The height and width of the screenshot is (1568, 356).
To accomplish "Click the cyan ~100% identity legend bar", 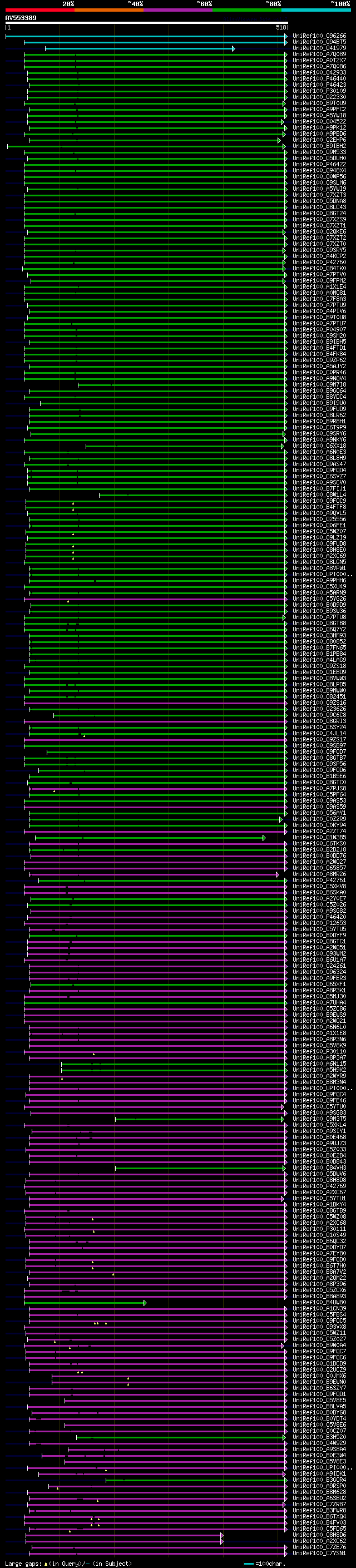I will [x=316, y=11].
